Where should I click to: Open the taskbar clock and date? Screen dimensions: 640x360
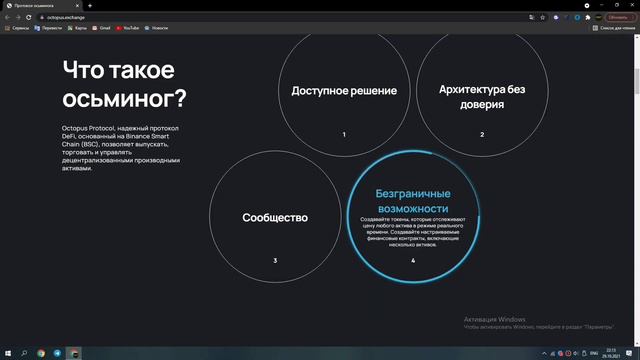(x=611, y=353)
